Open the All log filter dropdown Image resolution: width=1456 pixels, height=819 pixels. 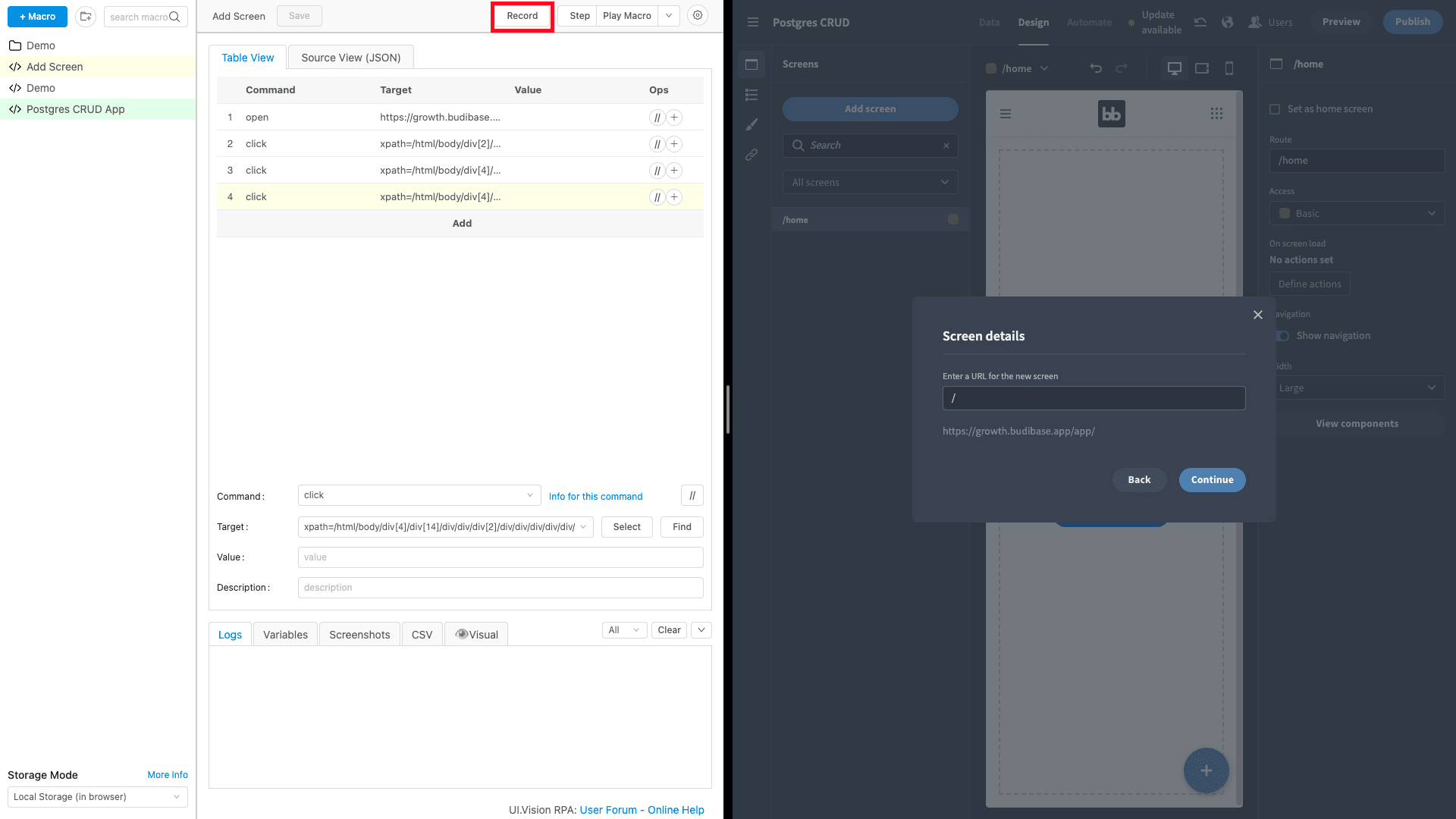(624, 630)
